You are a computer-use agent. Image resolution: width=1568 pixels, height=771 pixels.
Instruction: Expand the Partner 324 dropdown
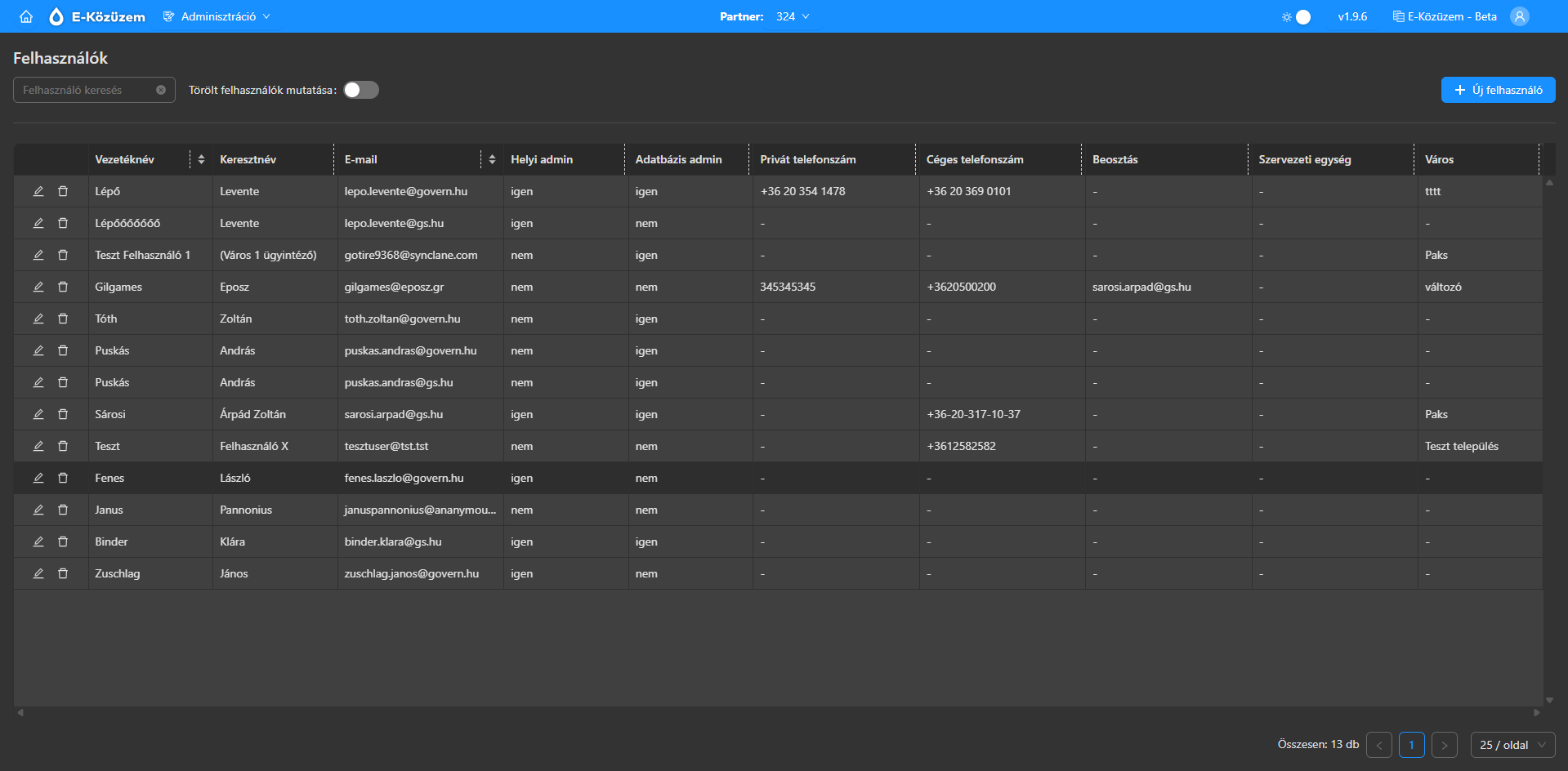tap(791, 16)
